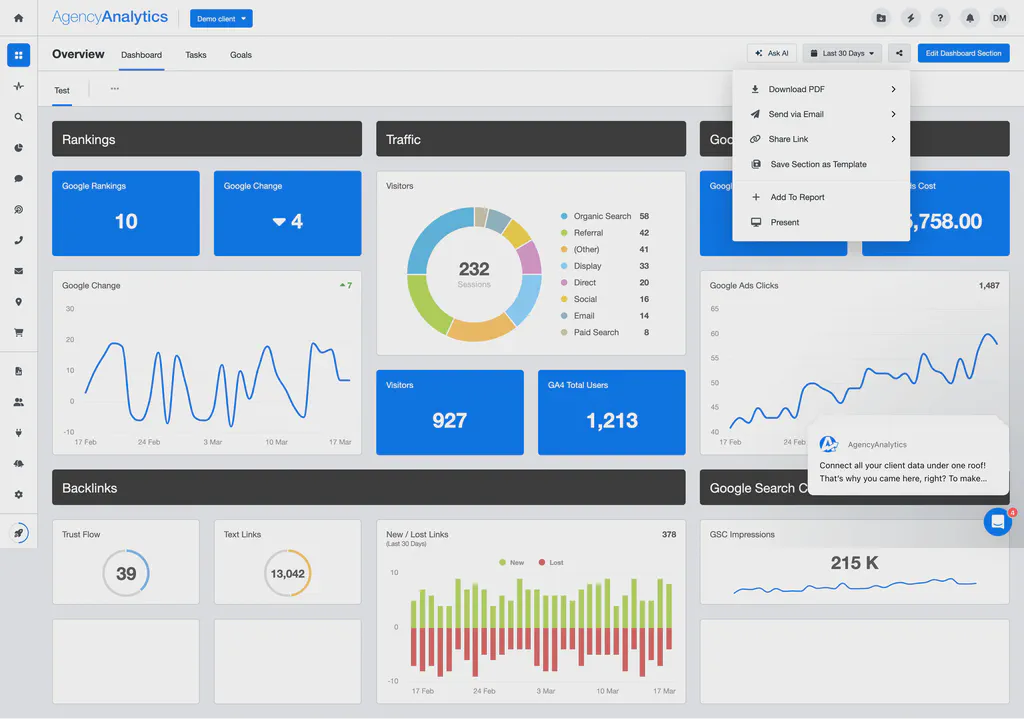Screen dimensions: 1024x719
Task: Switch to the Goals tab
Action: tap(240, 55)
